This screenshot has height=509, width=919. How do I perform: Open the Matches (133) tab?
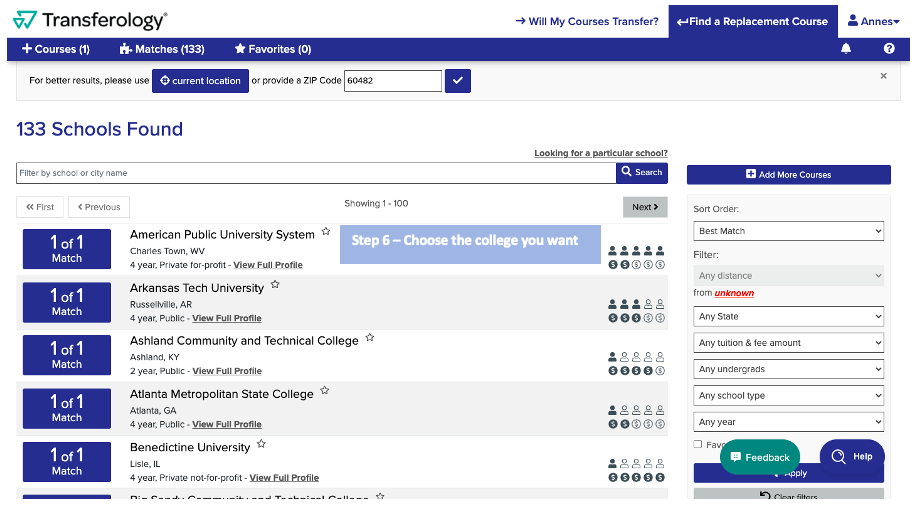[x=162, y=49]
